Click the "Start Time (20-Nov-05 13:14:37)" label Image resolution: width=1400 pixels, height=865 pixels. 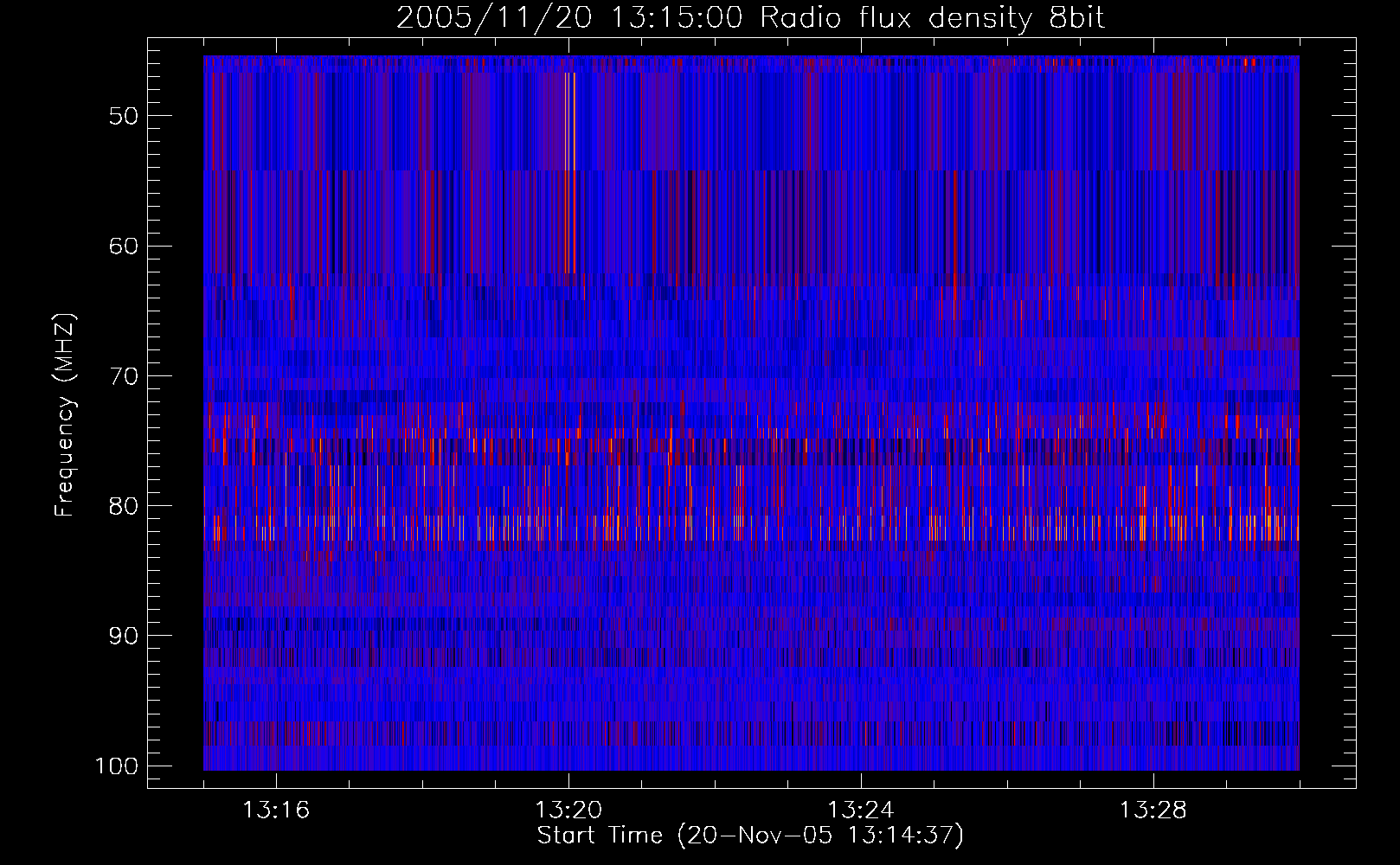750,836
